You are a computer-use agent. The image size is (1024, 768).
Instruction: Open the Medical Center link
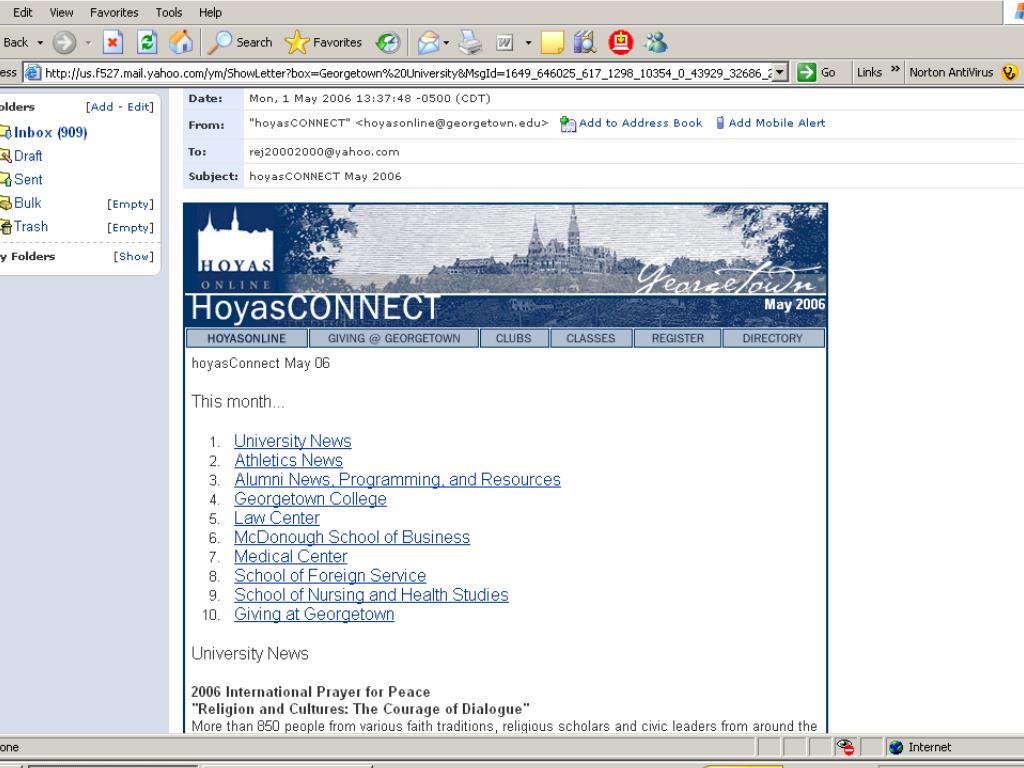coord(291,557)
